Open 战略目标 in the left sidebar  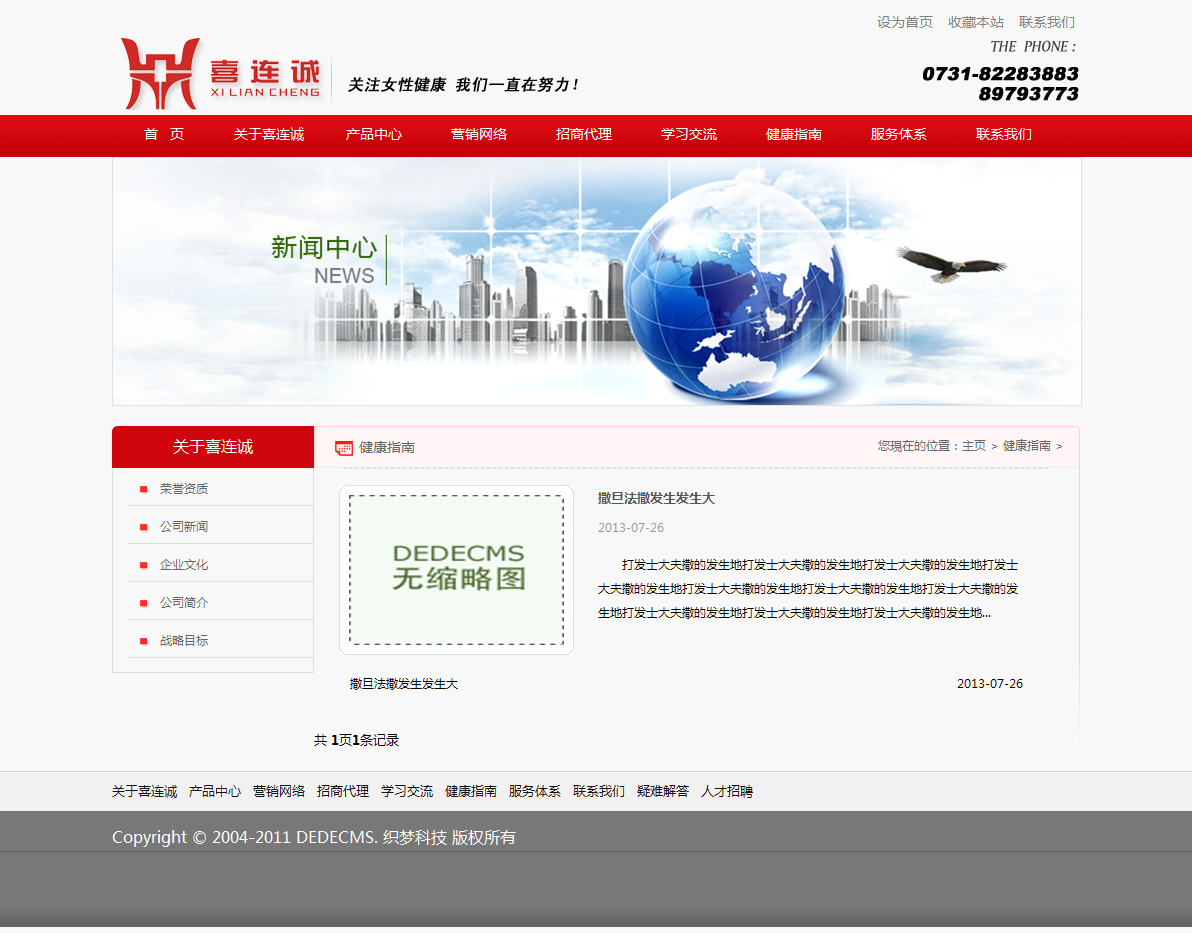coord(184,641)
